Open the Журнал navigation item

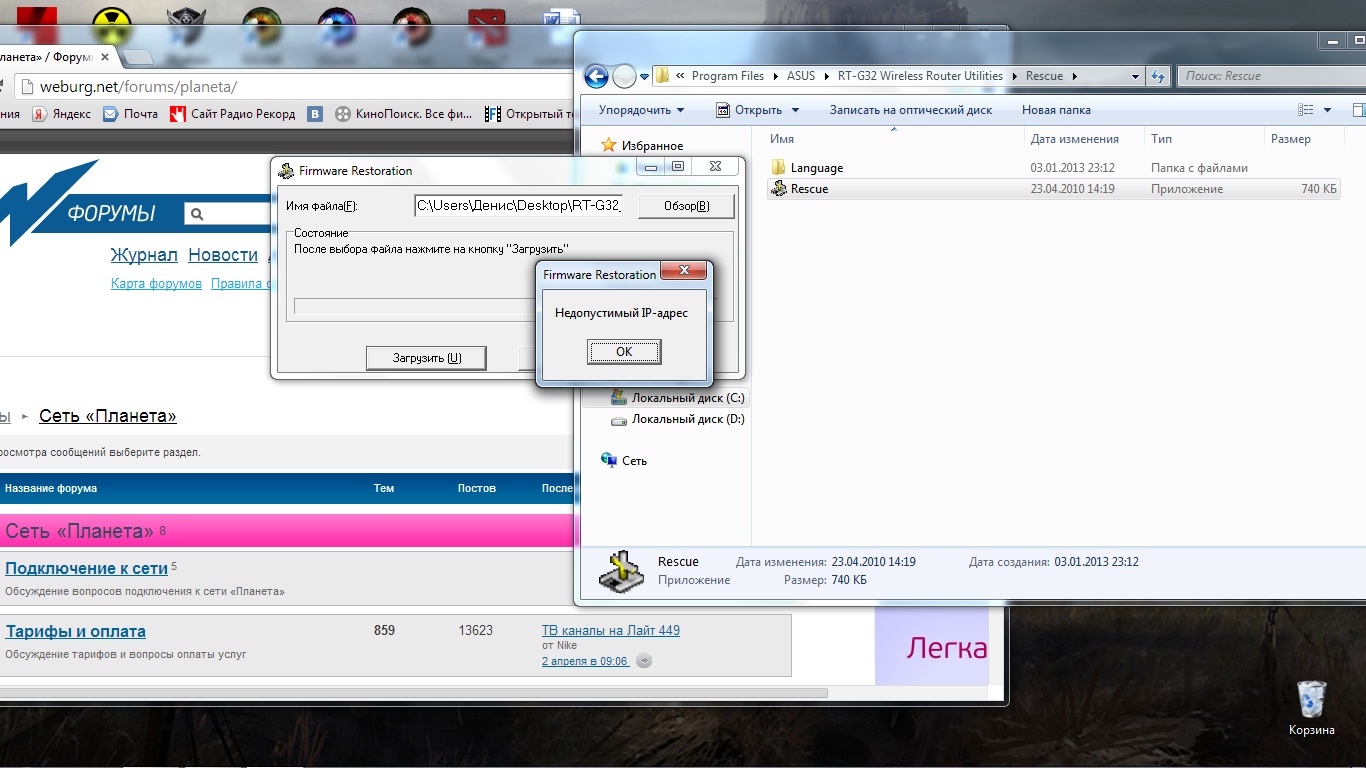144,255
